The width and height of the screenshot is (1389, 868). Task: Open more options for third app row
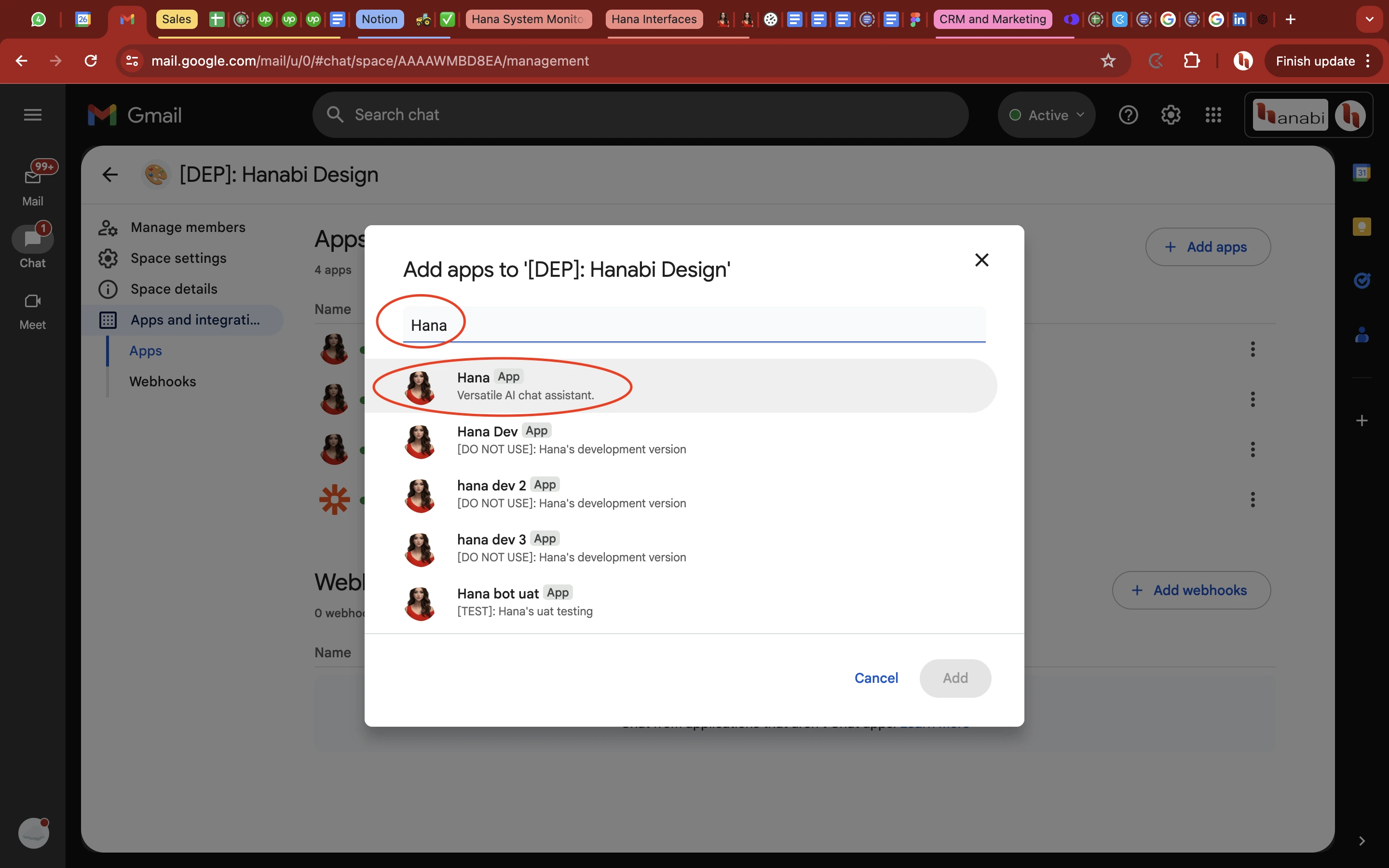(x=1253, y=449)
